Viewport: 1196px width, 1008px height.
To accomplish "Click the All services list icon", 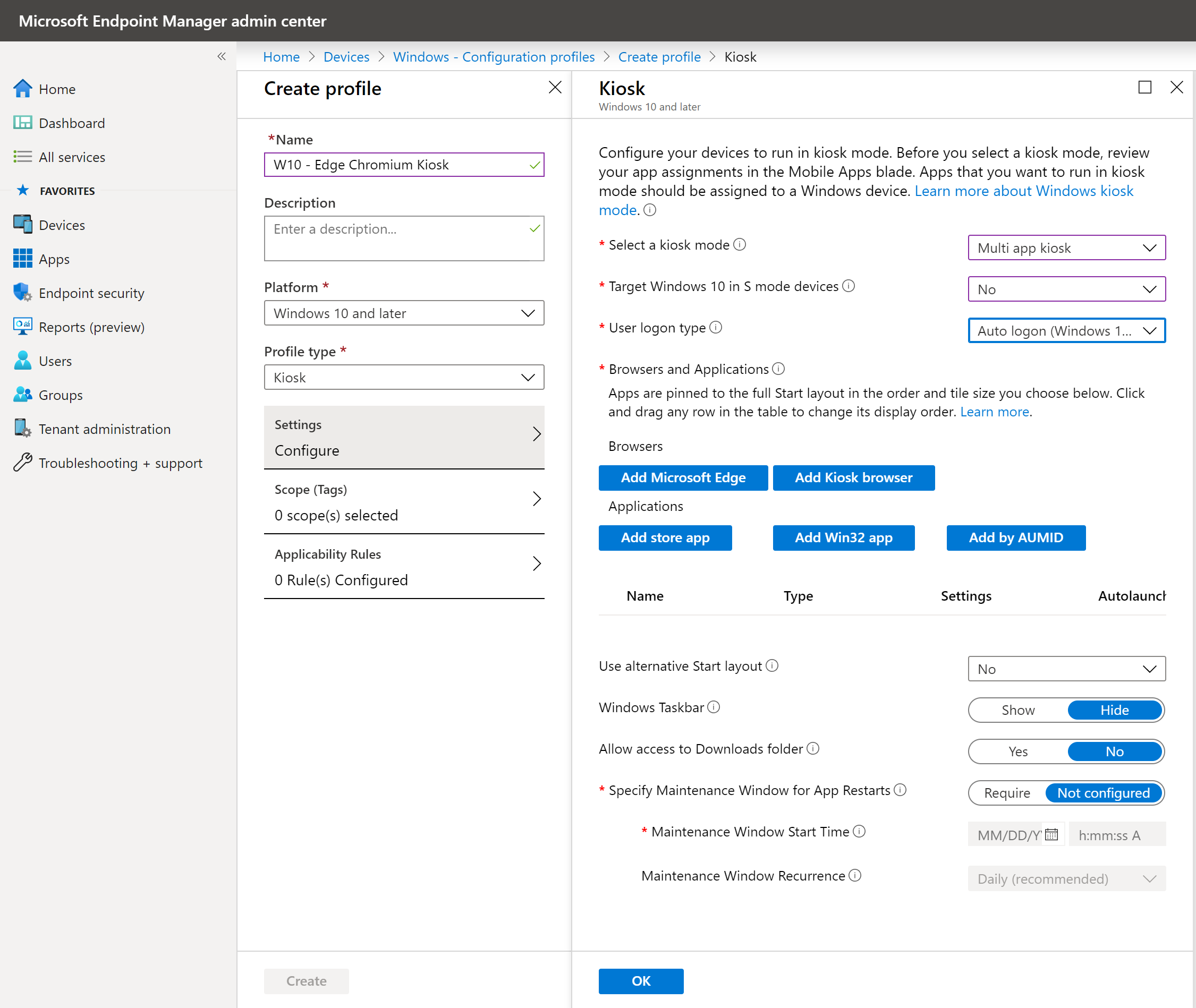I will [x=22, y=157].
